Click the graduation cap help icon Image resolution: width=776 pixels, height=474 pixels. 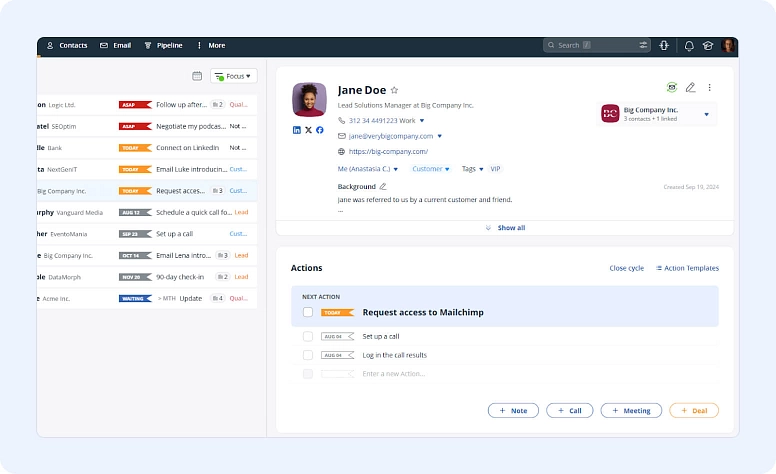point(708,46)
